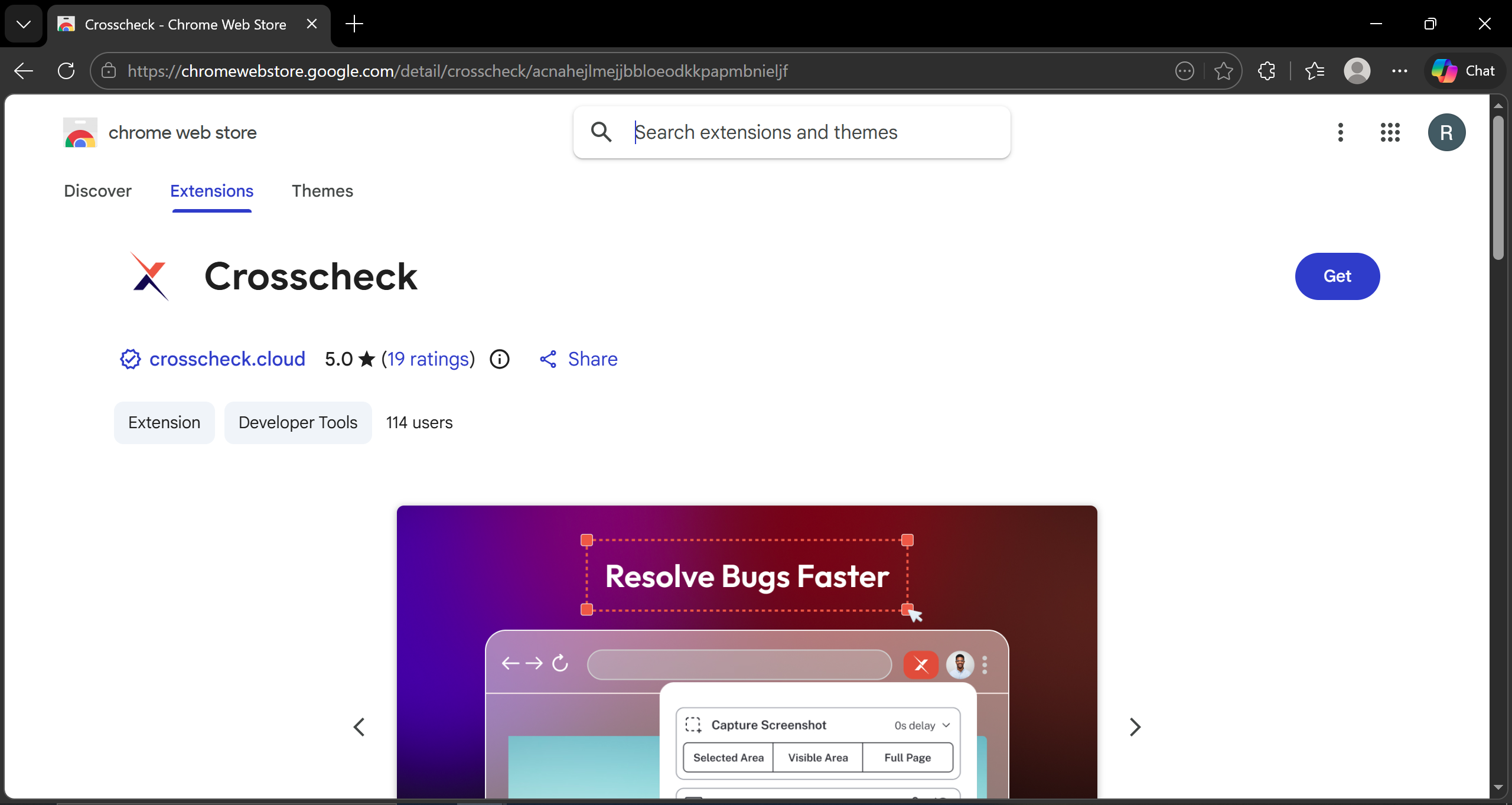This screenshot has width=1512, height=805.
Task: Open Copilot Chat in the browser toolbar
Action: [1465, 70]
